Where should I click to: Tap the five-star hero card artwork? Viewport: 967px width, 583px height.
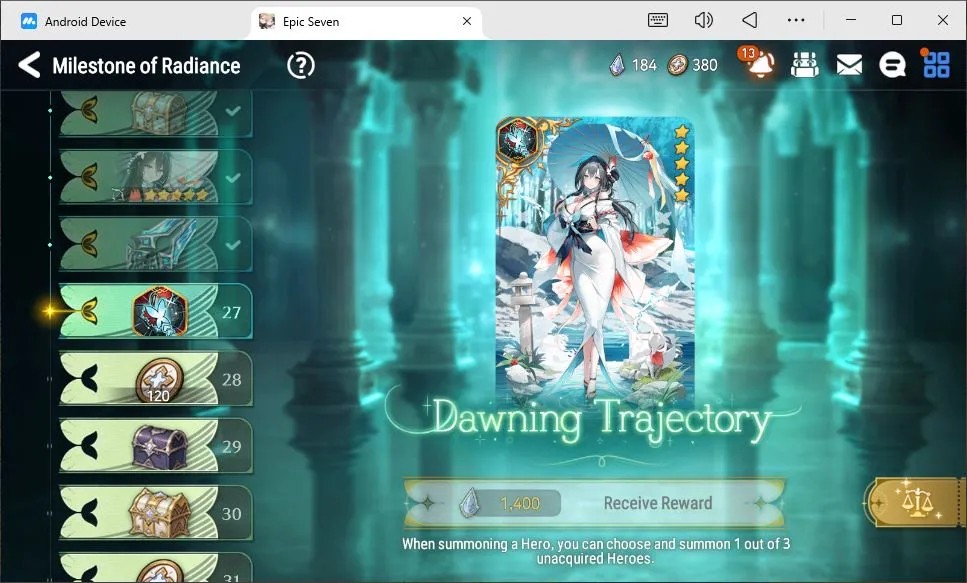click(596, 259)
